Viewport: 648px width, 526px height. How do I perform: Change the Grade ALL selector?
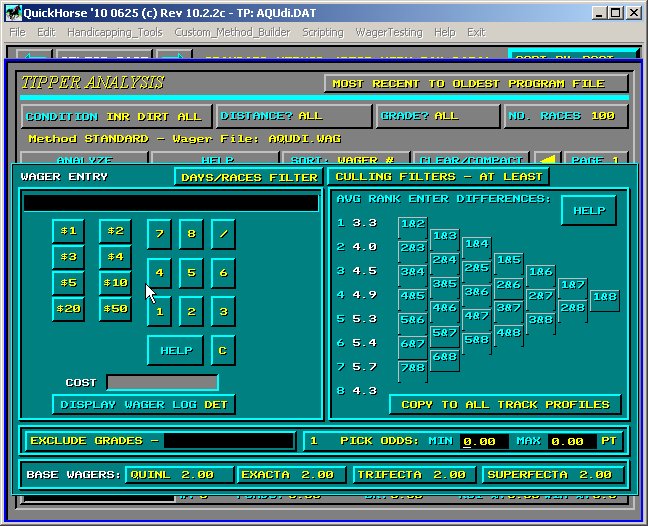click(x=438, y=116)
